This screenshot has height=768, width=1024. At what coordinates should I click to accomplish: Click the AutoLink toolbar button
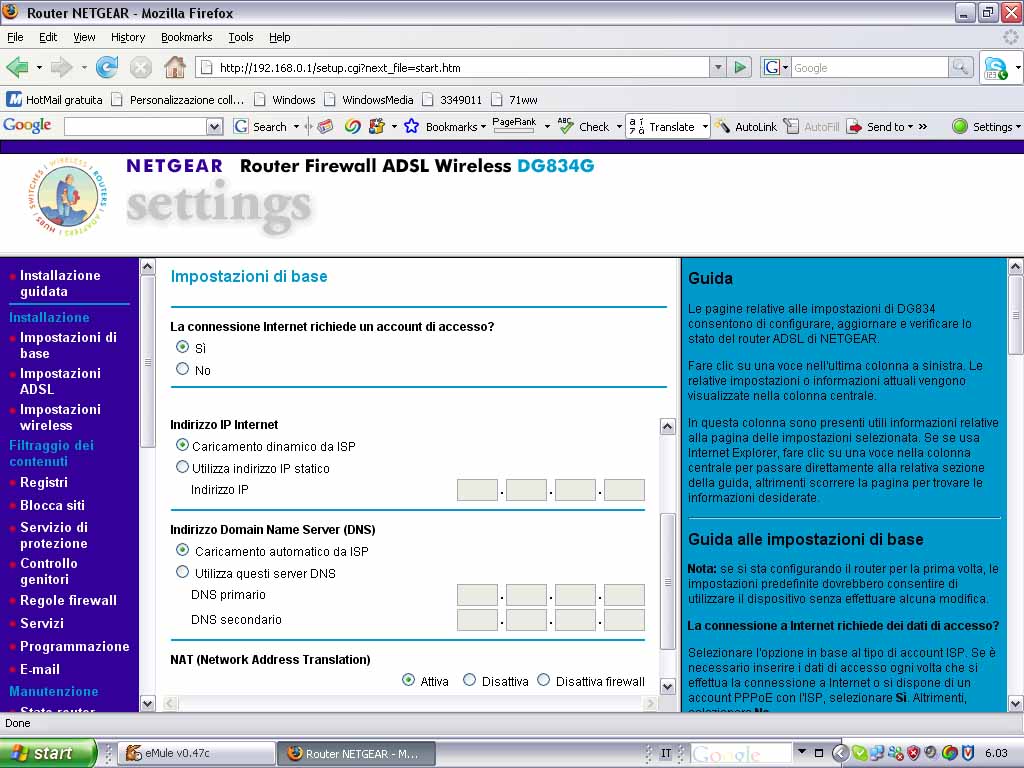click(x=746, y=126)
